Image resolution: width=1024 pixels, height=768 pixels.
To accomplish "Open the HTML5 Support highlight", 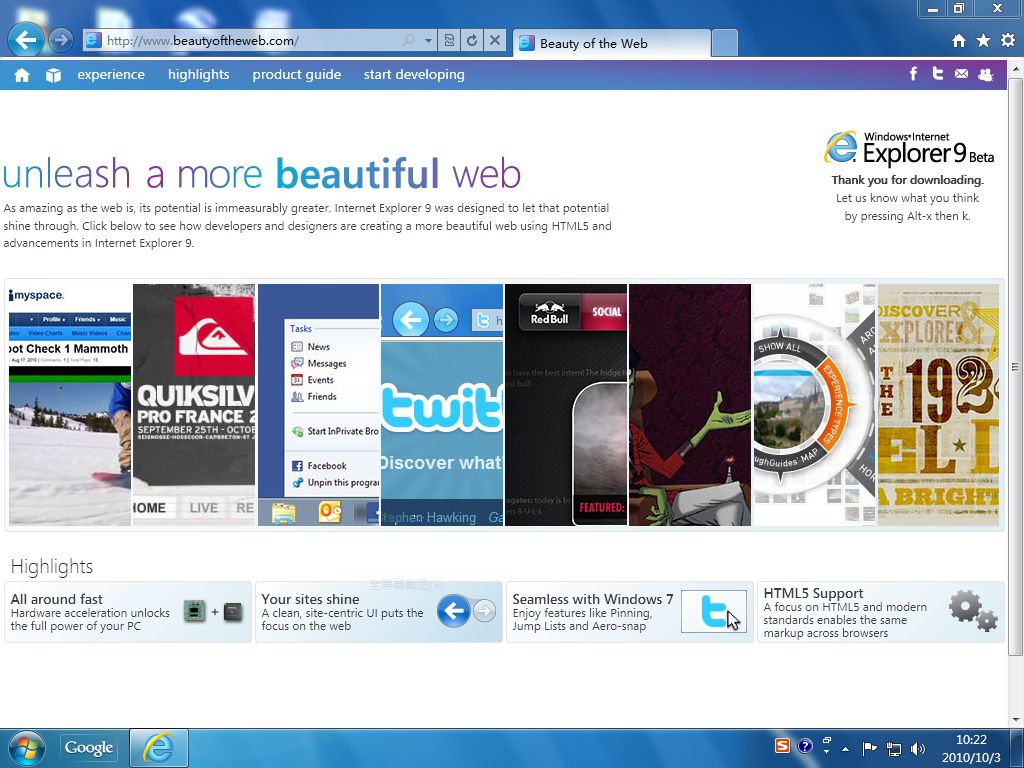I will (x=880, y=612).
